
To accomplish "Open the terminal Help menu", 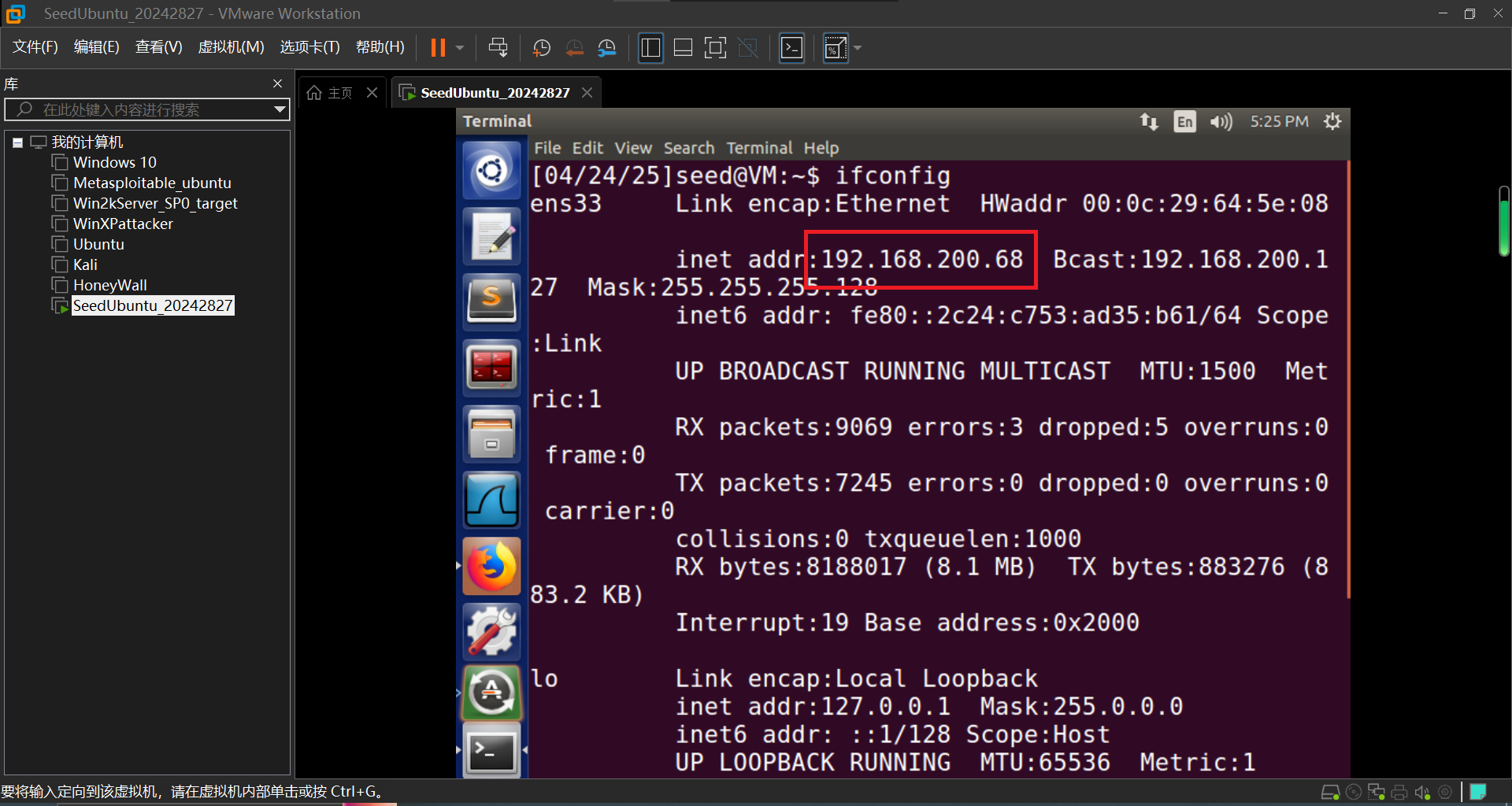I will pyautogui.click(x=821, y=148).
